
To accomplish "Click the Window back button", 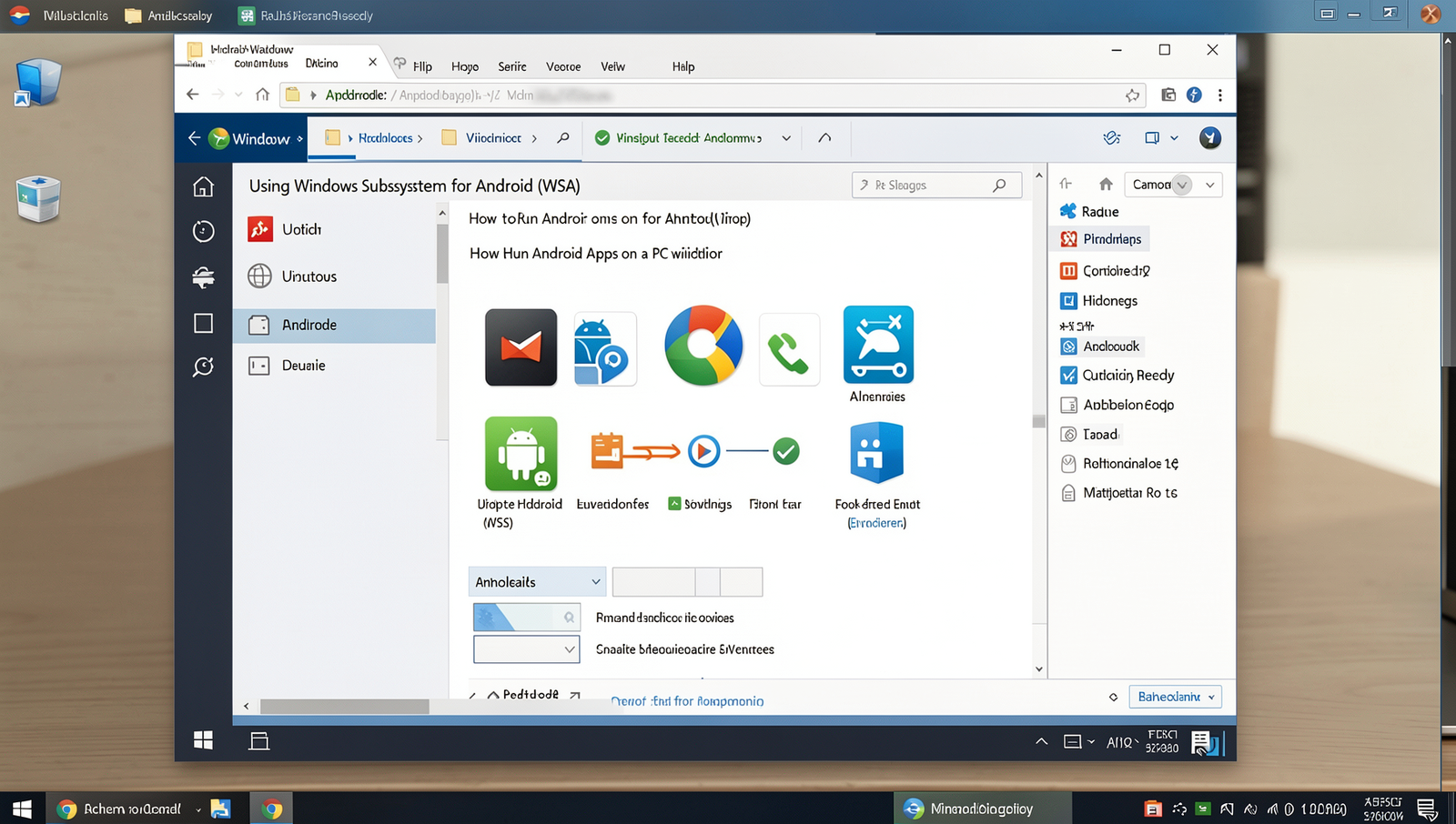I will (x=194, y=138).
